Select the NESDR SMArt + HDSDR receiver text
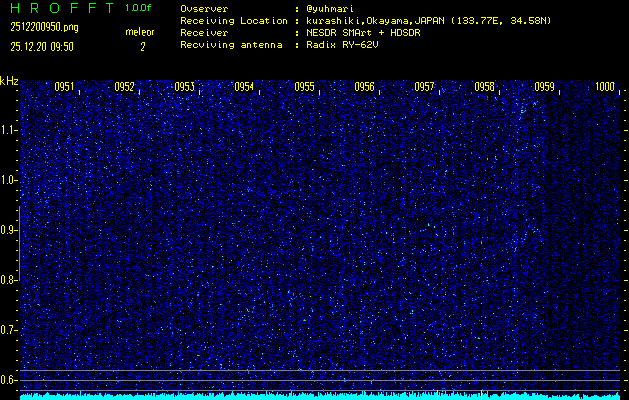This screenshot has height=400, width=629. (x=366, y=32)
